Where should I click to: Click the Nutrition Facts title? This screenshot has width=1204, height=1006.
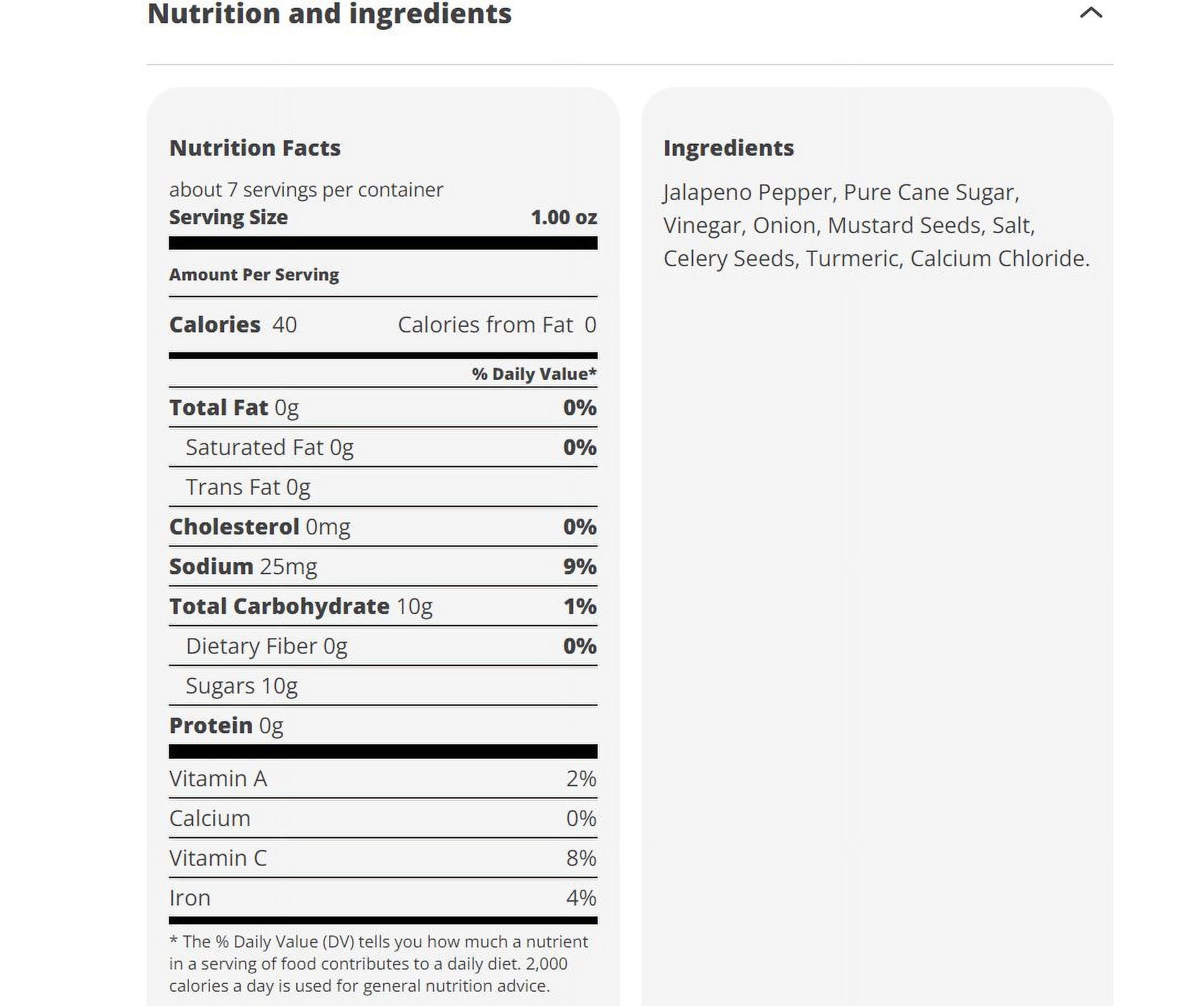255,148
